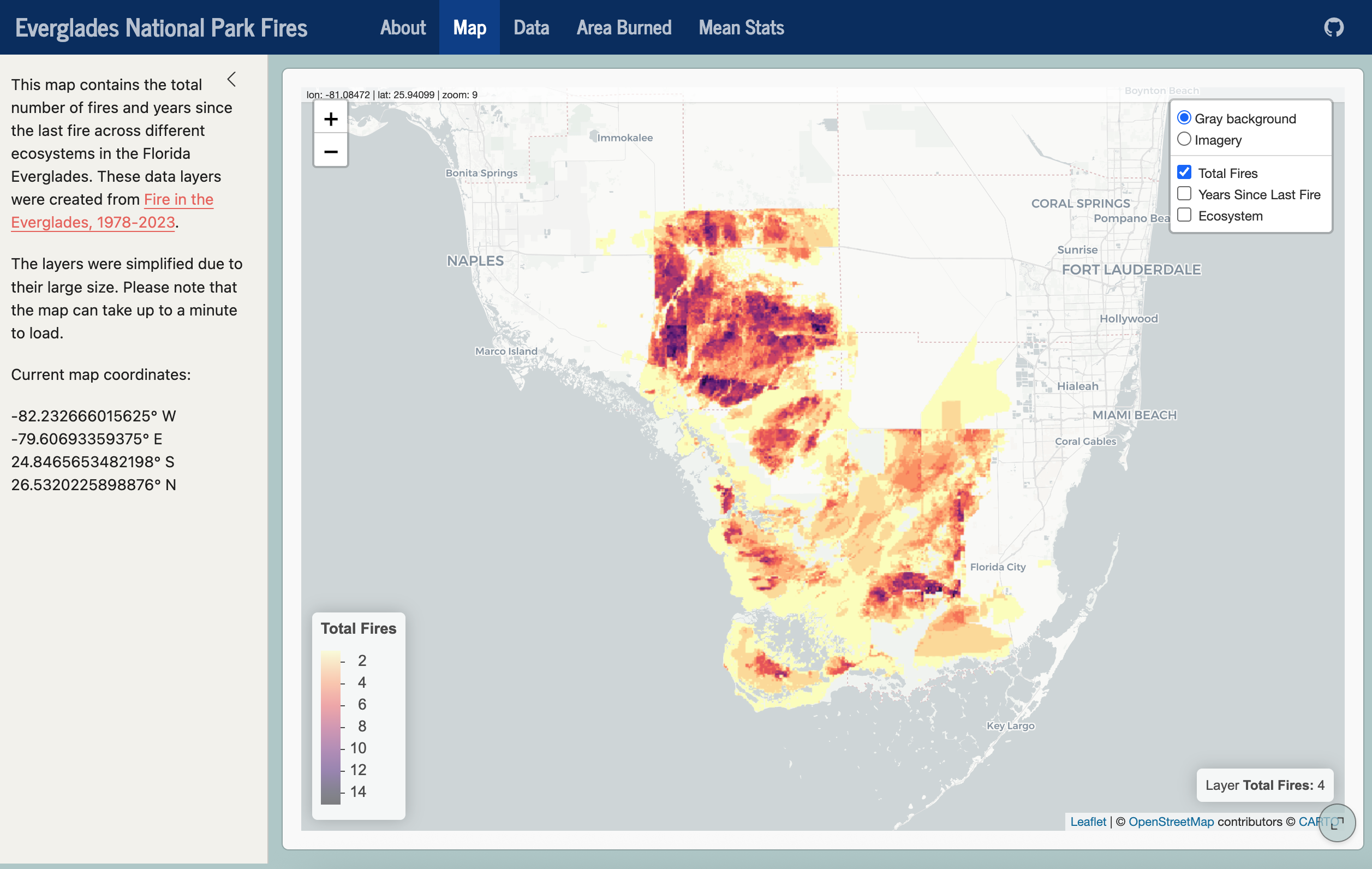Open the GitHub repository icon
Image resolution: width=1372 pixels, height=869 pixels.
coord(1333,27)
